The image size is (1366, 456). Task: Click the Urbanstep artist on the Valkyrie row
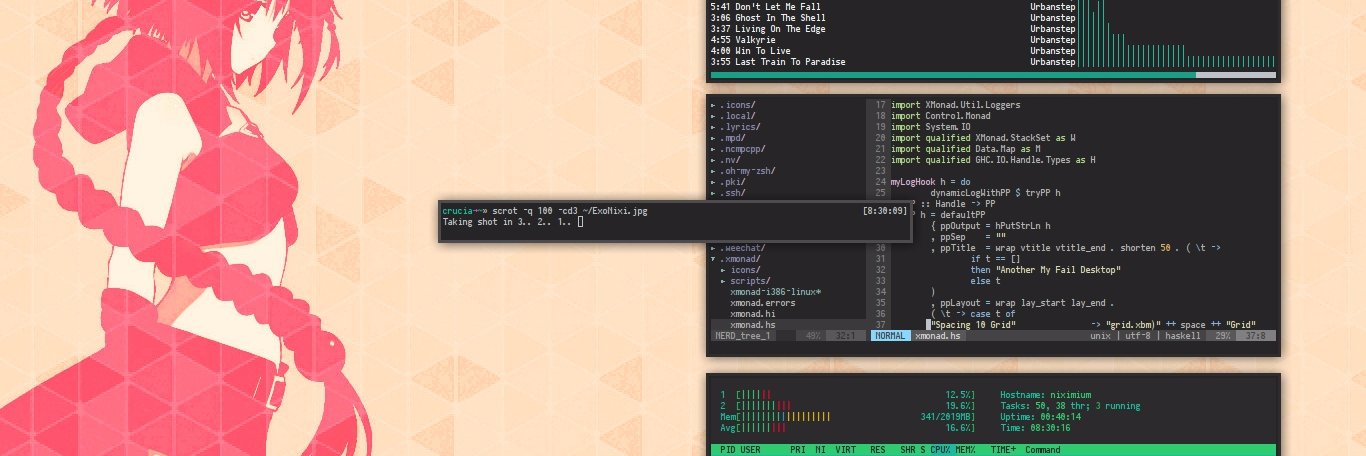point(1052,40)
